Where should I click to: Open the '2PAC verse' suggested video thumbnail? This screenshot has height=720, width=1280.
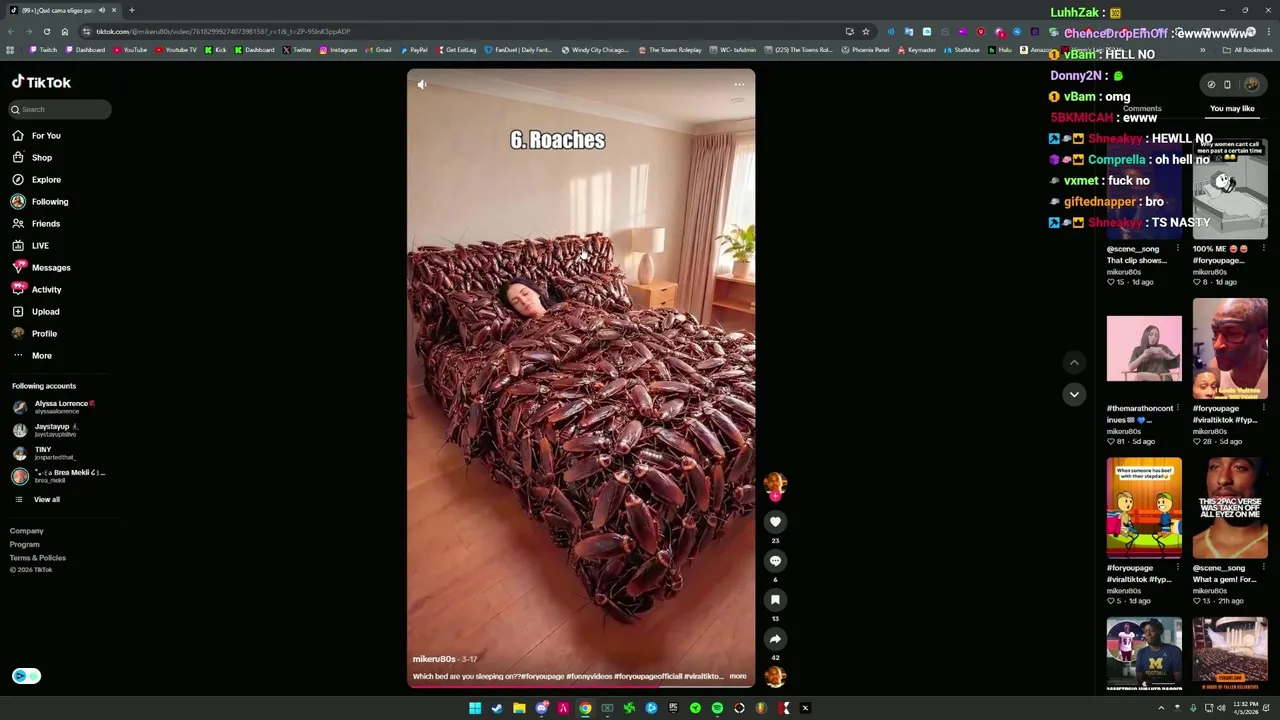(x=1230, y=508)
